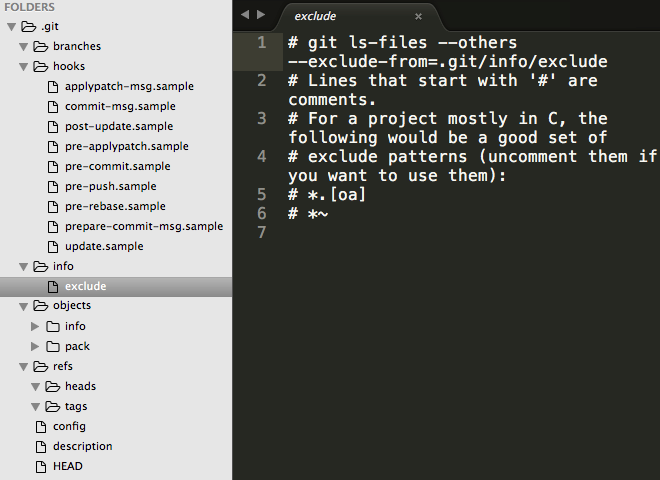Collapse the refs folder
This screenshot has width=660, height=480.
pos(24,367)
